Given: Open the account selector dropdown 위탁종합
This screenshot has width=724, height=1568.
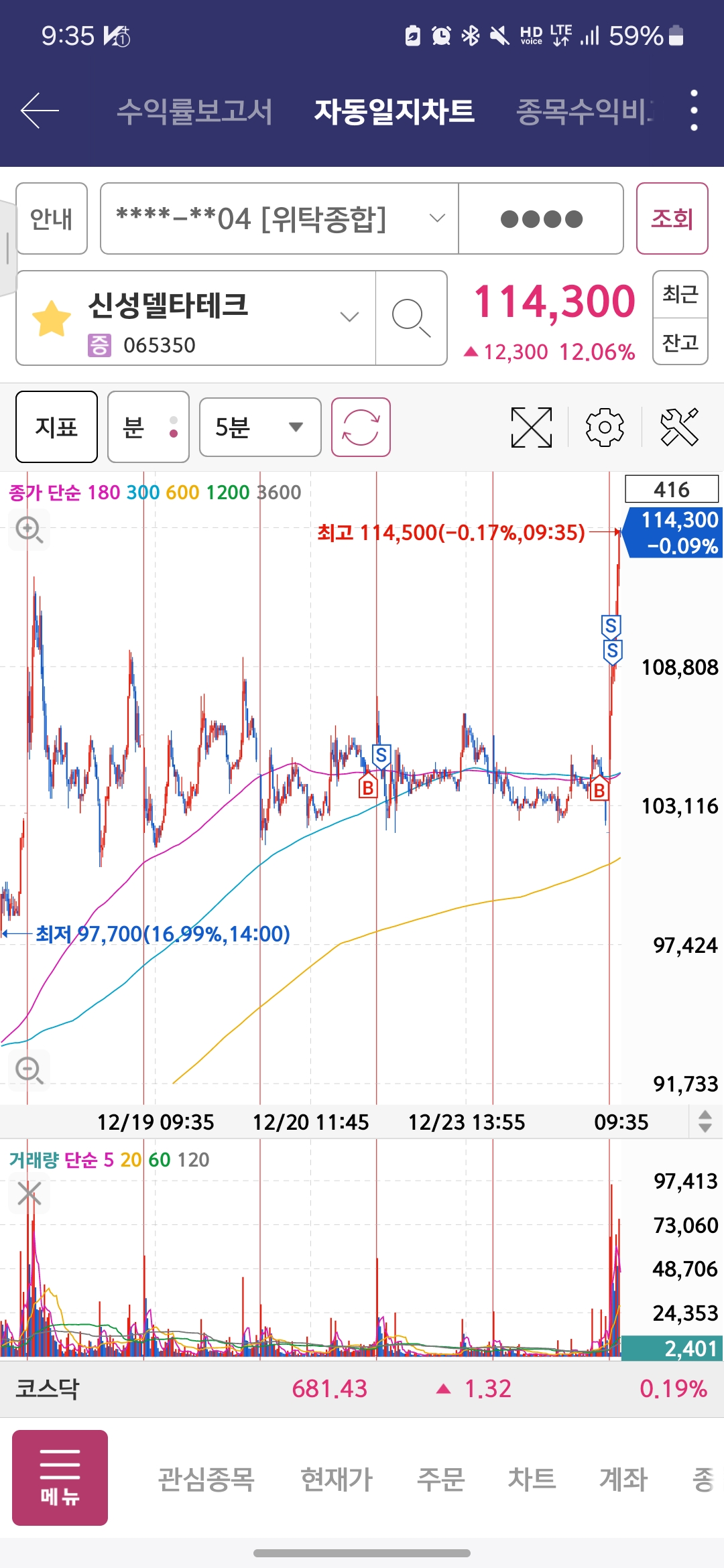Looking at the screenshot, I should (279, 218).
